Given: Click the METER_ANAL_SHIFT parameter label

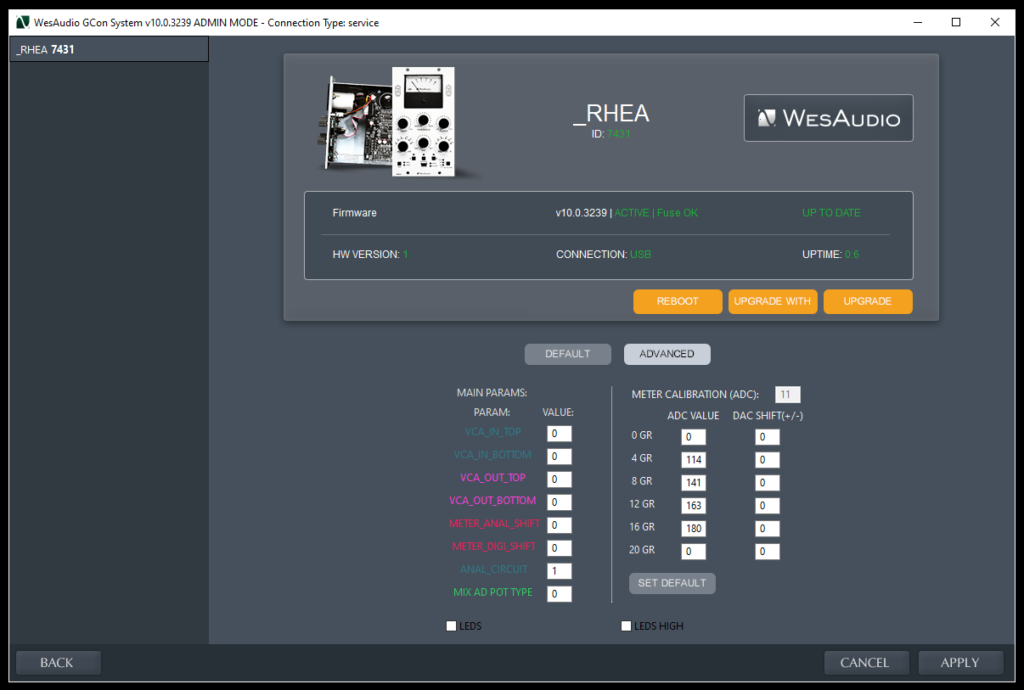Looking at the screenshot, I should [x=494, y=524].
